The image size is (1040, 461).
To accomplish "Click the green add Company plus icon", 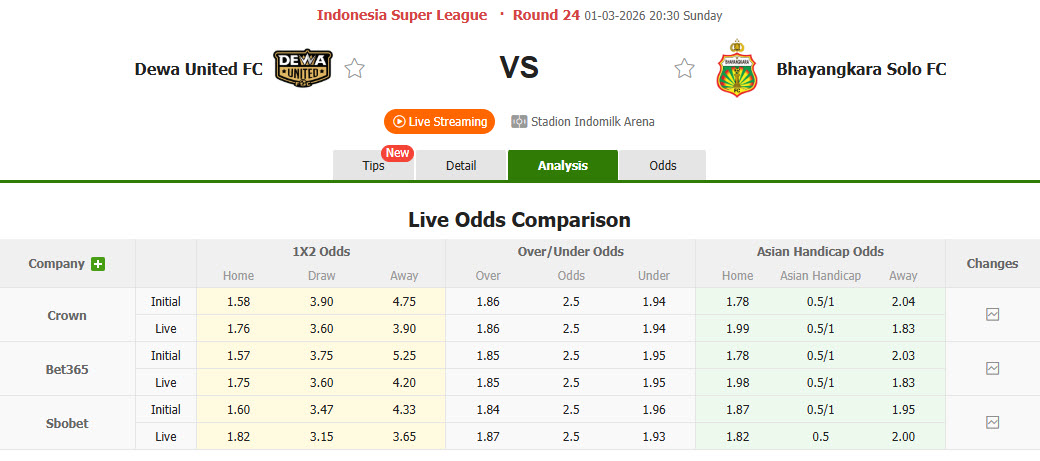I will 98,264.
